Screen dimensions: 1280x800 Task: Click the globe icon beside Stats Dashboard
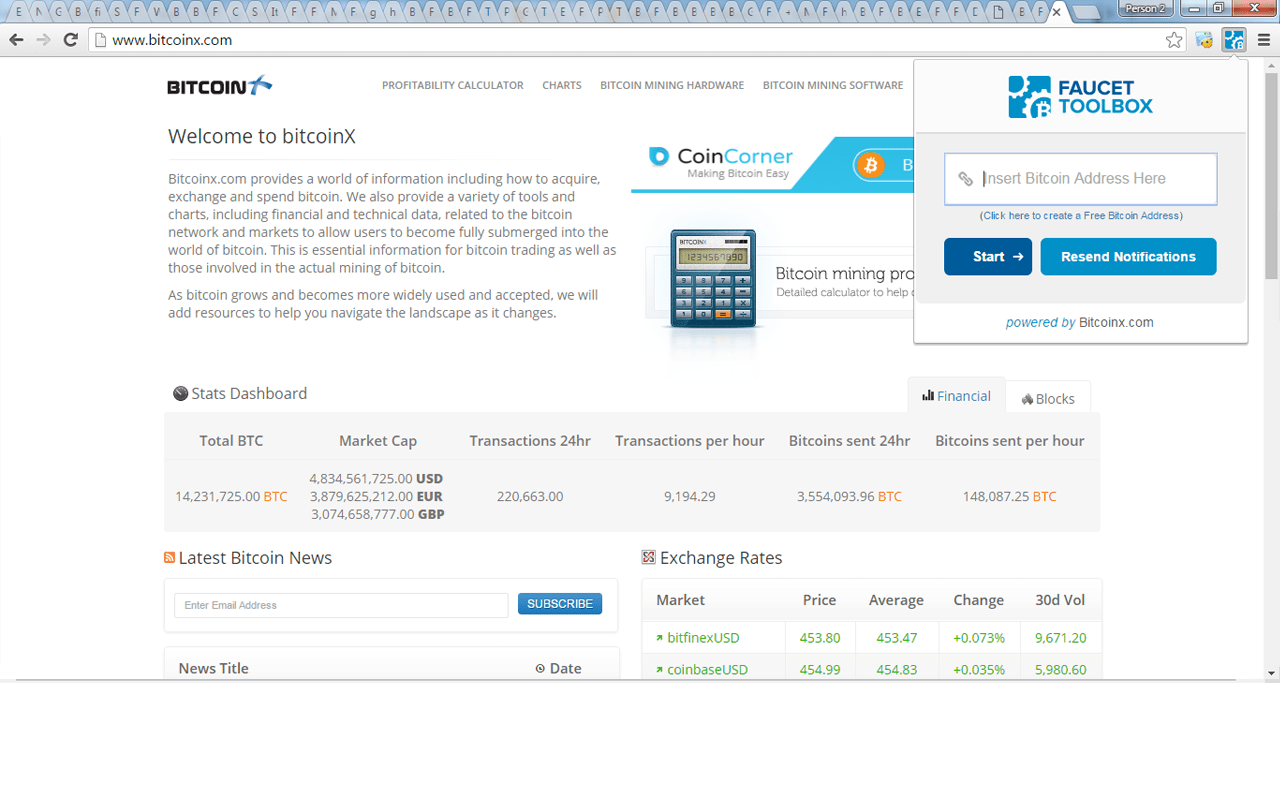click(180, 393)
